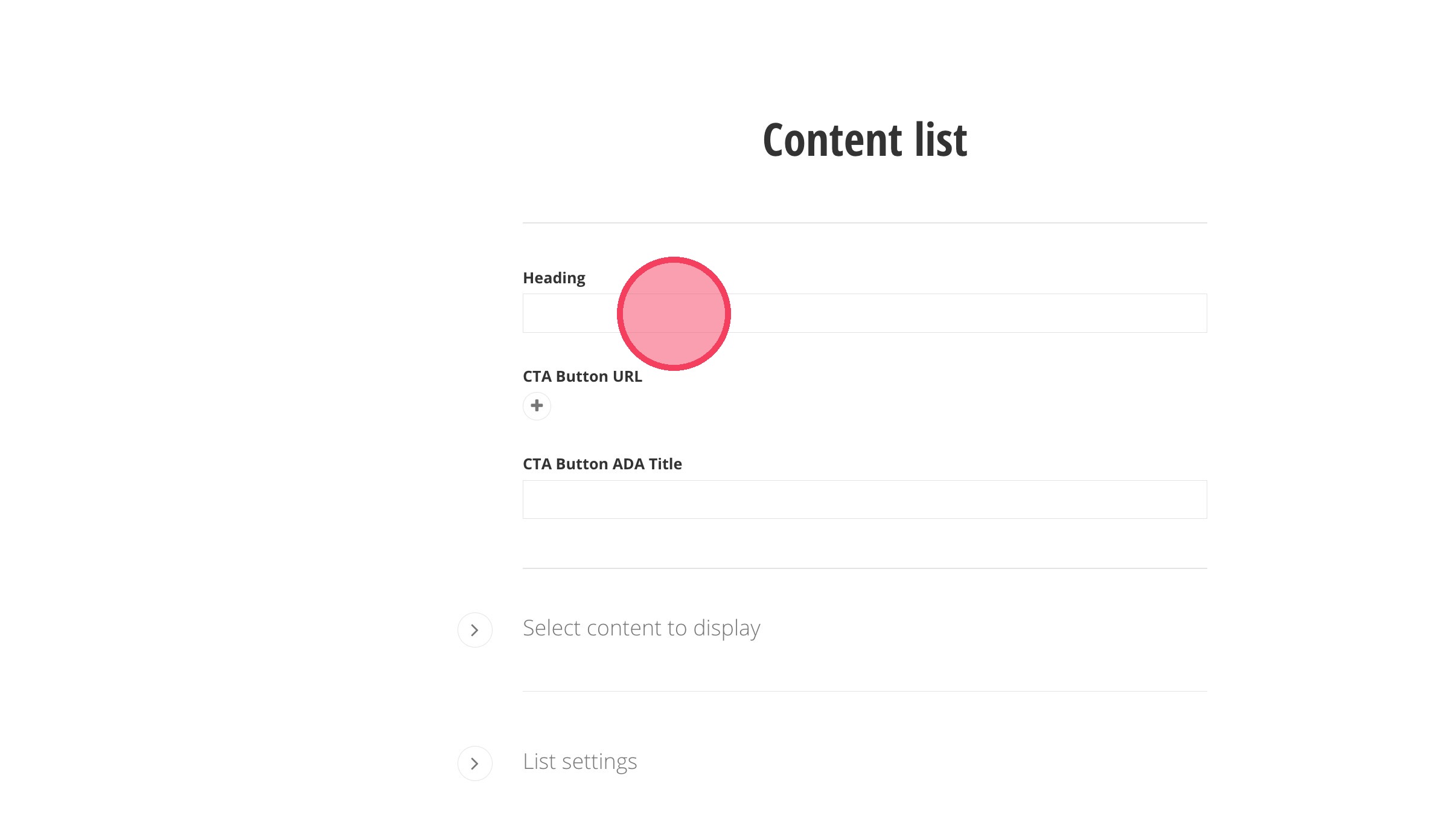The image size is (1456, 813).
Task: Place cursor in the Heading input box
Action: click(905, 313)
